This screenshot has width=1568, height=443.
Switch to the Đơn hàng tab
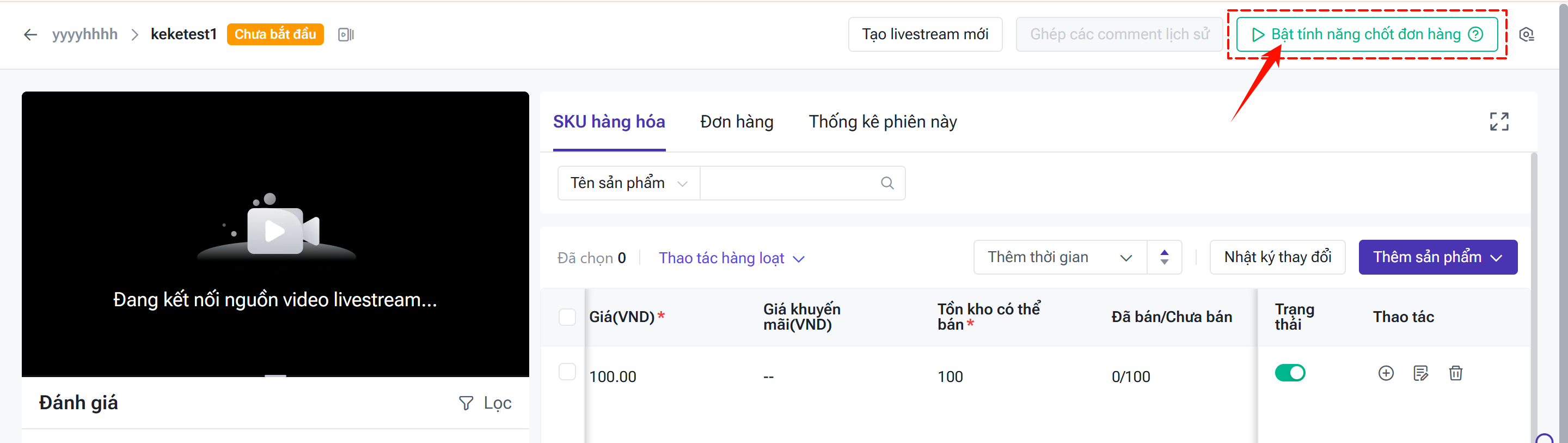(x=737, y=122)
